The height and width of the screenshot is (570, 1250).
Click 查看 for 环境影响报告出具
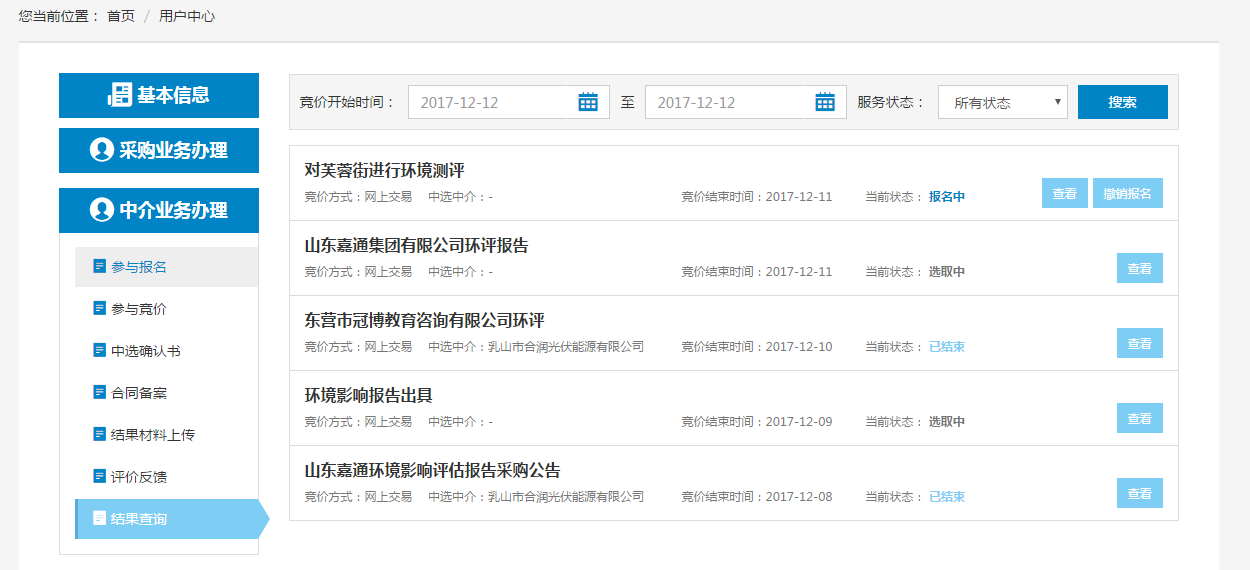[1139, 418]
